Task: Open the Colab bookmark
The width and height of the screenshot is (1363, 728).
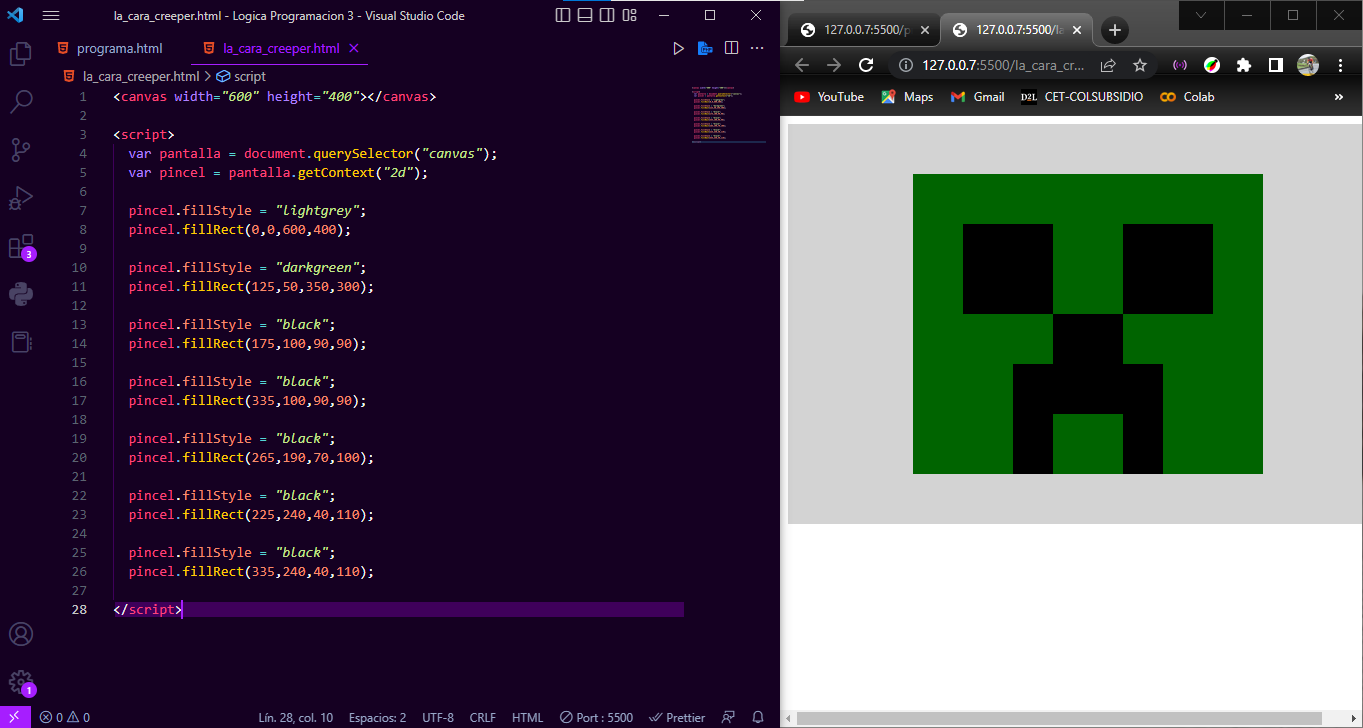Action: click(1187, 97)
